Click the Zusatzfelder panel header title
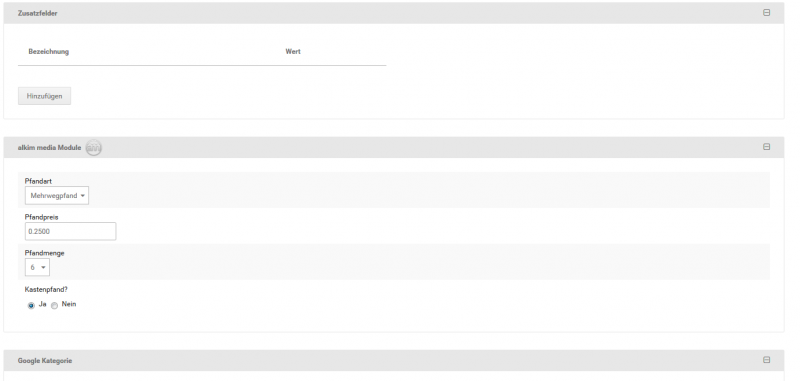 37,13
